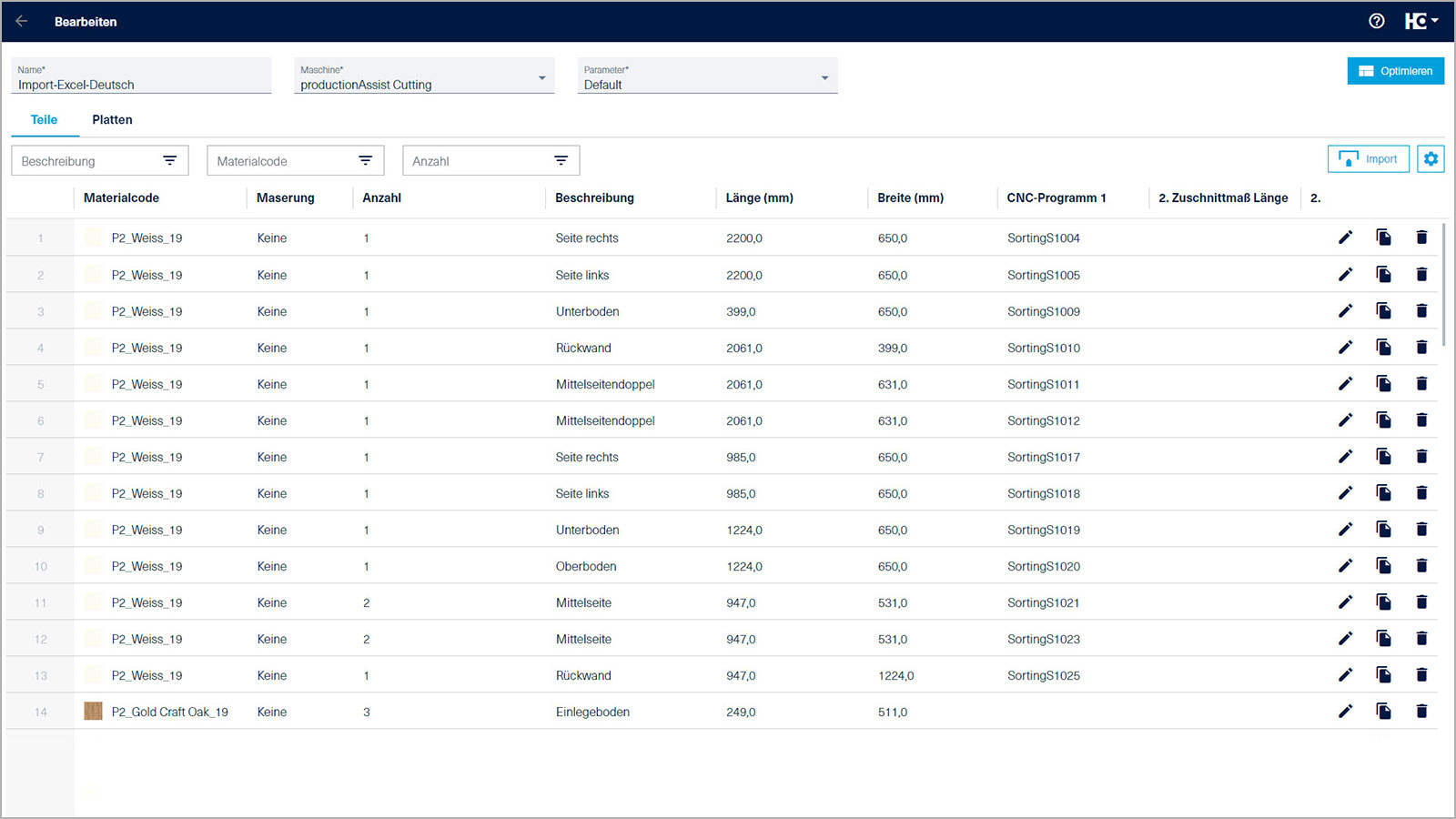Open the help question mark icon
This screenshot has height=819, width=1456.
[1376, 21]
